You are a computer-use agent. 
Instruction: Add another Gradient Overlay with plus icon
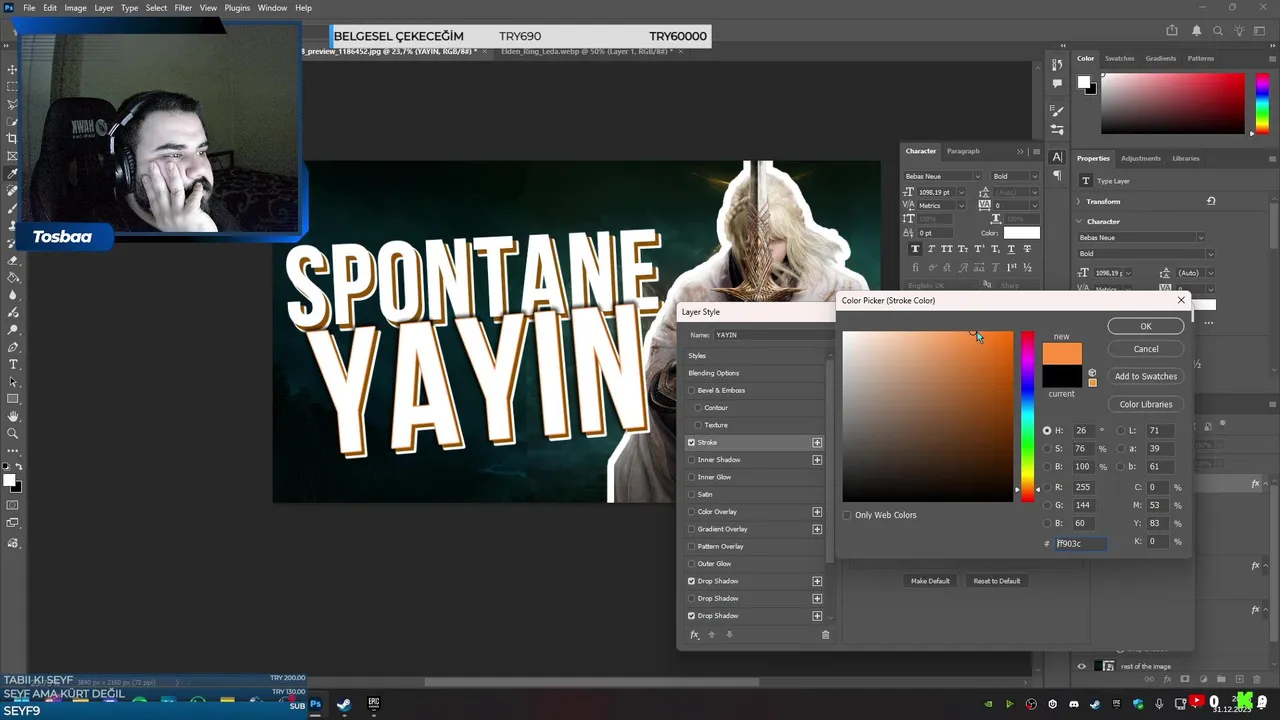click(817, 529)
